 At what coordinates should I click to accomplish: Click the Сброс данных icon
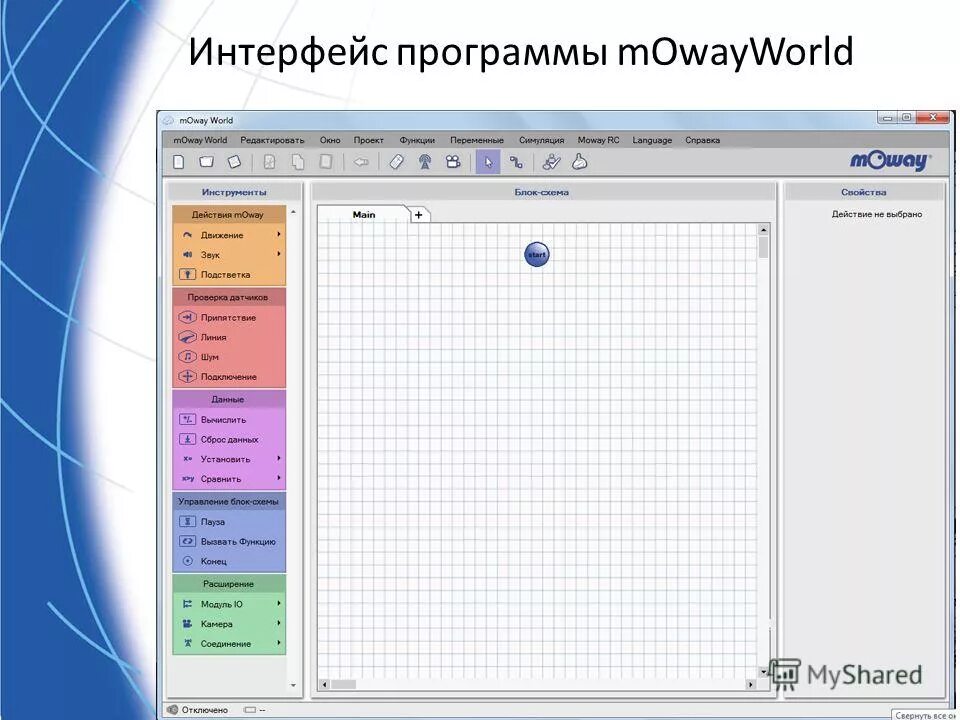187,439
